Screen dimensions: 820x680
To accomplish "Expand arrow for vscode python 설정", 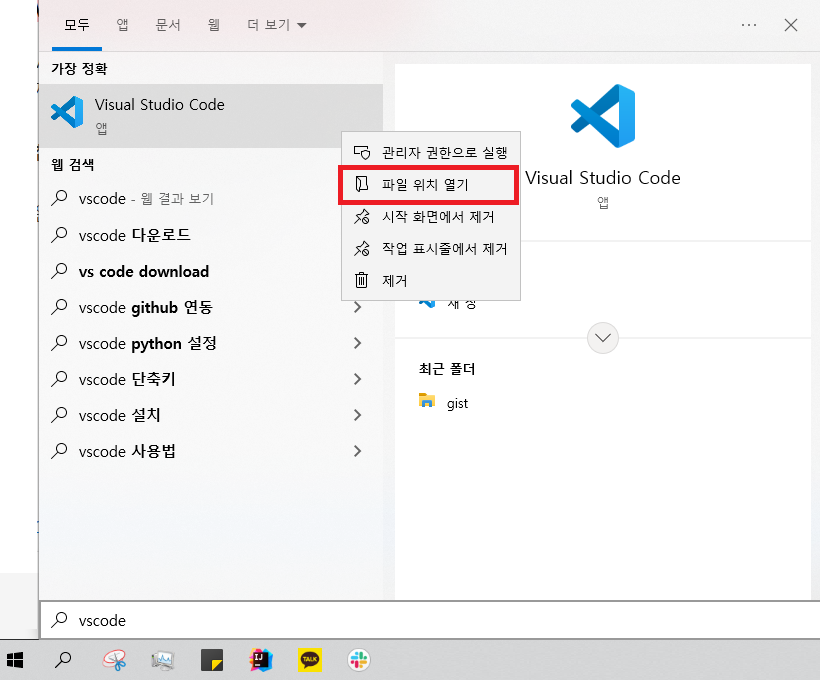I will 358,343.
